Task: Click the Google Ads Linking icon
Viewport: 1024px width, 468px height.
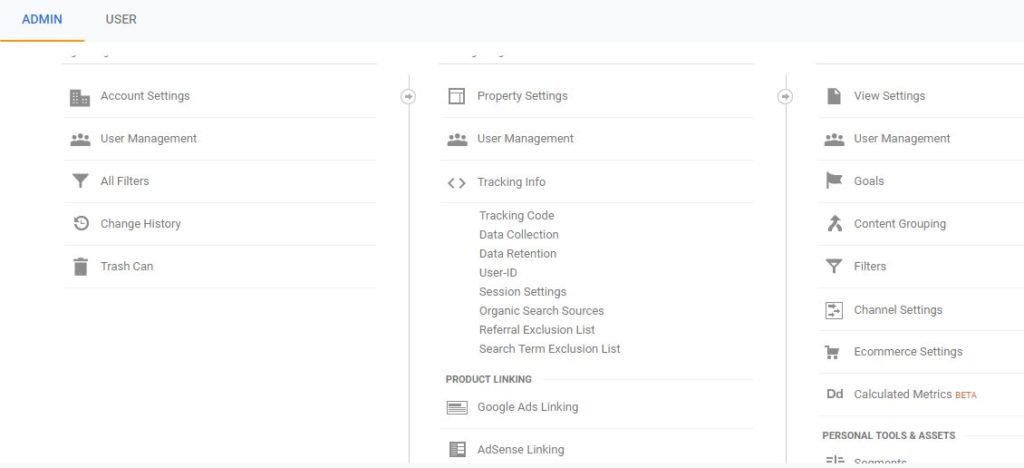Action: pyautogui.click(x=457, y=407)
